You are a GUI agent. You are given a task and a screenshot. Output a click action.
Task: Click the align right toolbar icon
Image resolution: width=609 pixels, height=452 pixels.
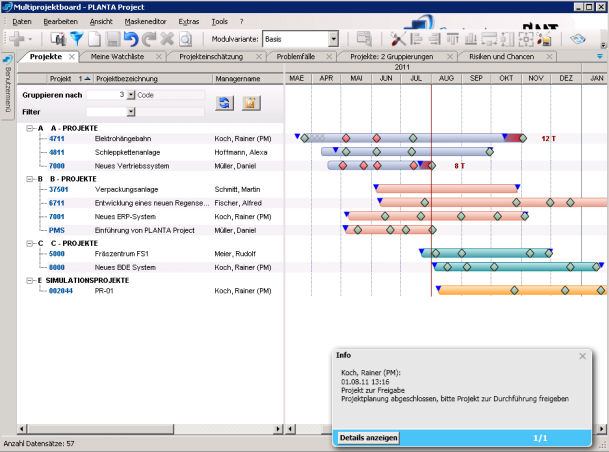[x=435, y=39]
